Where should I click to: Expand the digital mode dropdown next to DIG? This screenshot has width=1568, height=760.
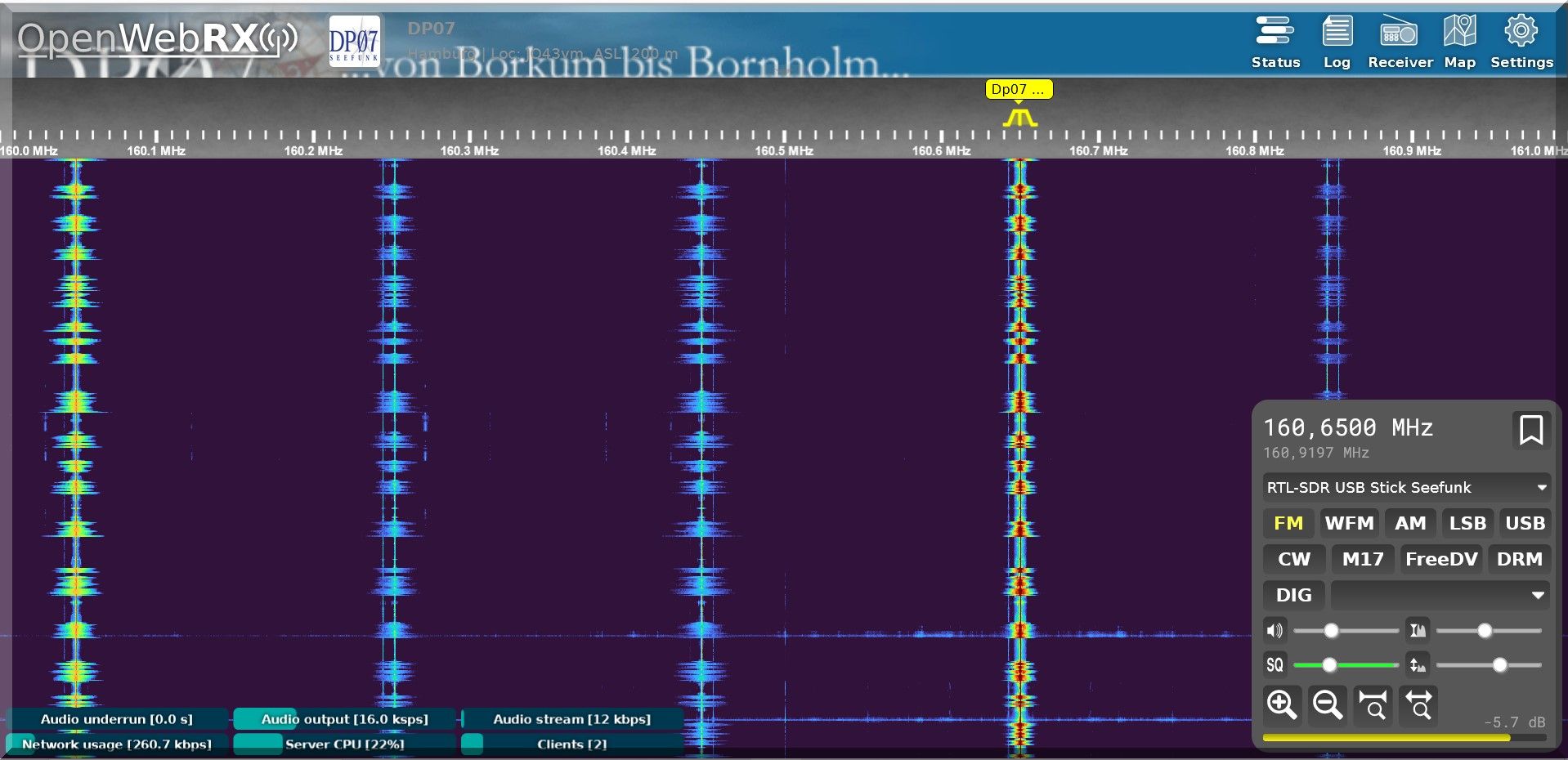click(1439, 596)
